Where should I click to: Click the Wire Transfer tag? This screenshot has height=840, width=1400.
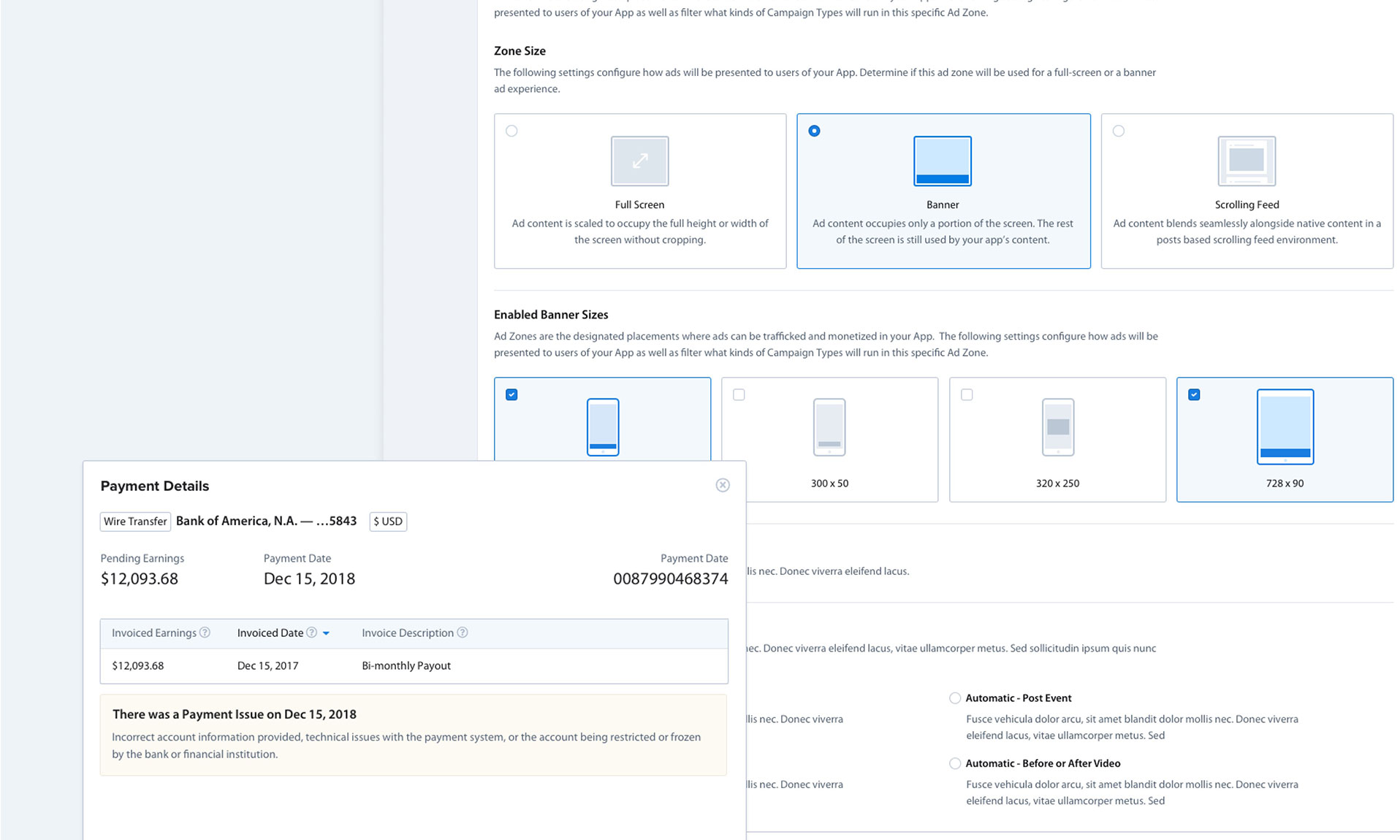tap(135, 522)
